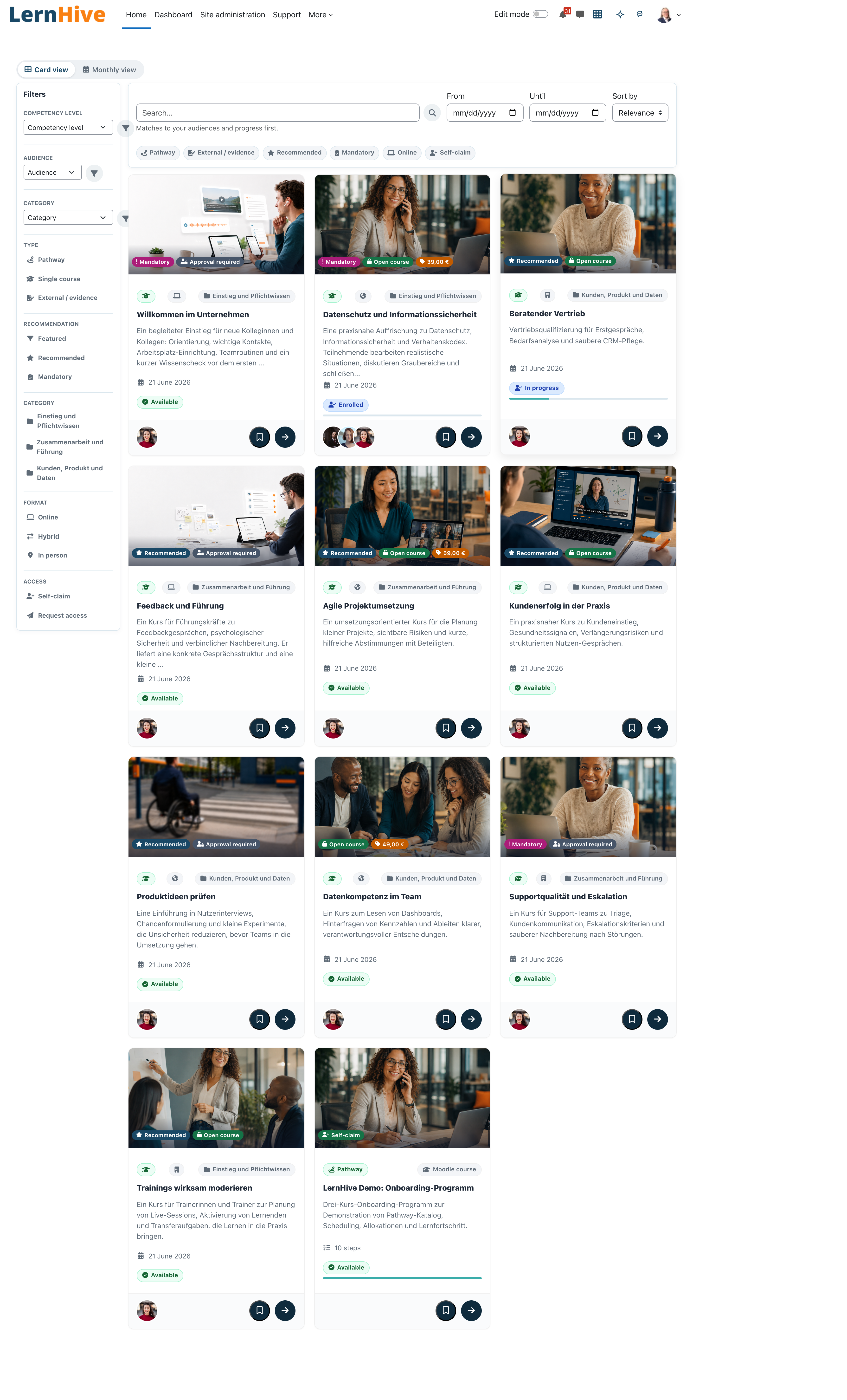Open the AI sparkle icon in header
Image resolution: width=847 pixels, height=1400 pixels.
(x=620, y=15)
